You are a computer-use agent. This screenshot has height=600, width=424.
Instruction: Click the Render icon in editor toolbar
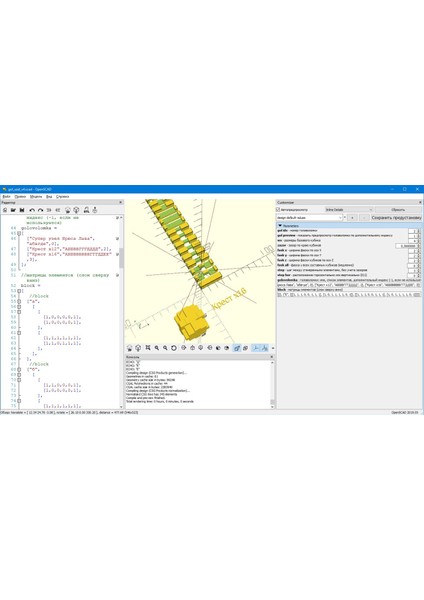pos(76,210)
